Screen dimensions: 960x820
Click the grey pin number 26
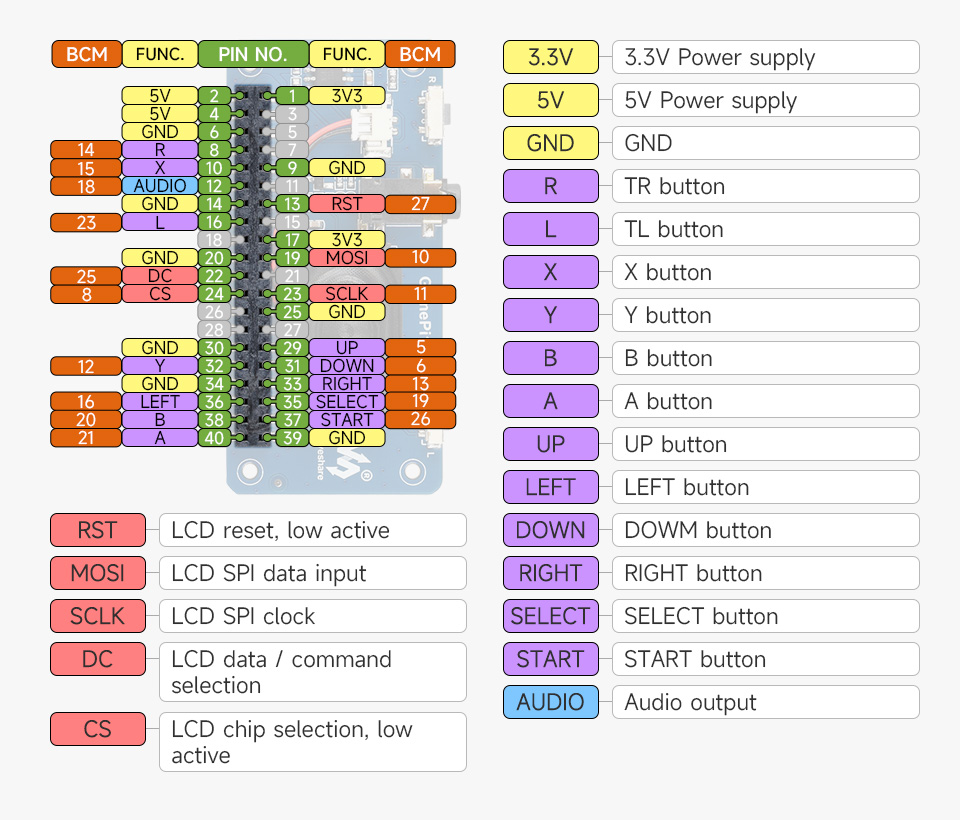[x=213, y=312]
